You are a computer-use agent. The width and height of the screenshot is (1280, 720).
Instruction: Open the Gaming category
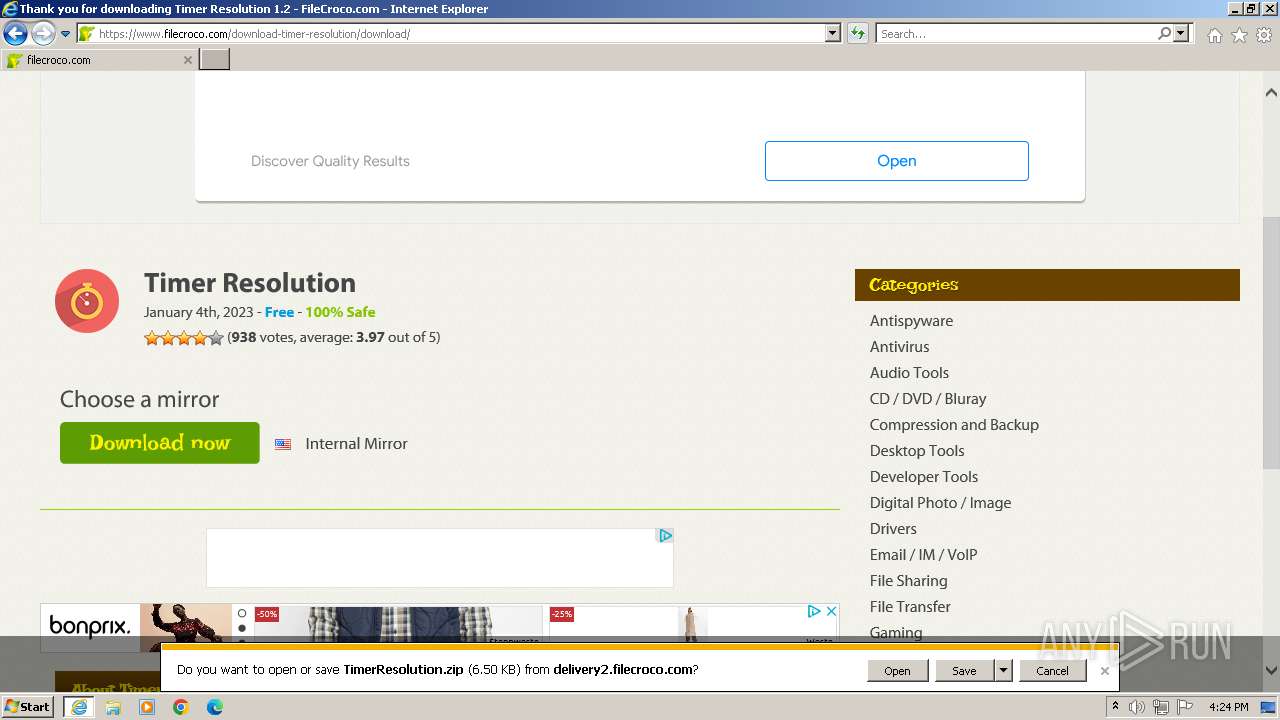(x=896, y=632)
